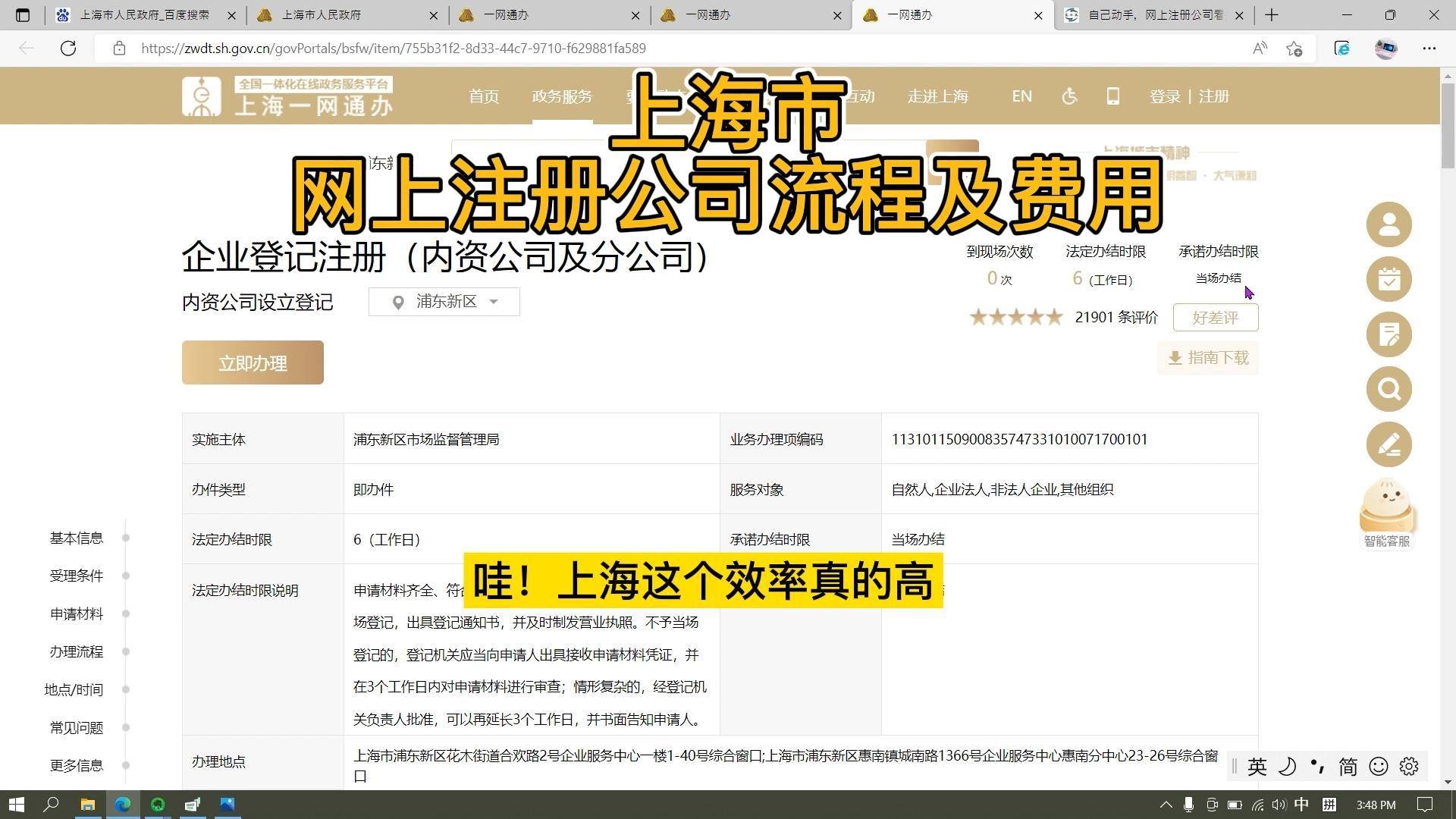The image size is (1456, 819).
Task: Click the read aloud icon in address bar
Action: tap(1260, 49)
